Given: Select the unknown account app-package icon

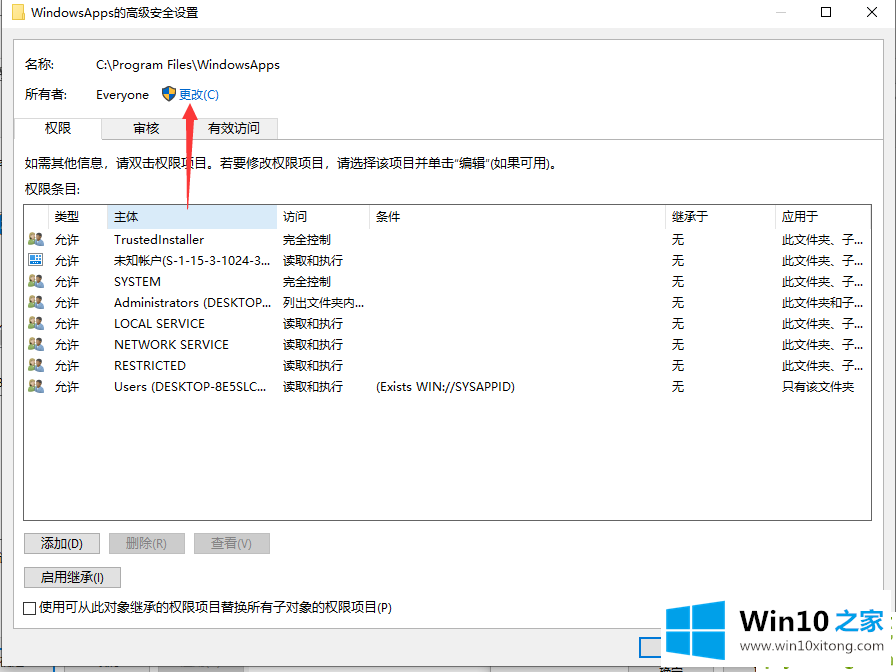Looking at the screenshot, I should pyautogui.click(x=35, y=260).
